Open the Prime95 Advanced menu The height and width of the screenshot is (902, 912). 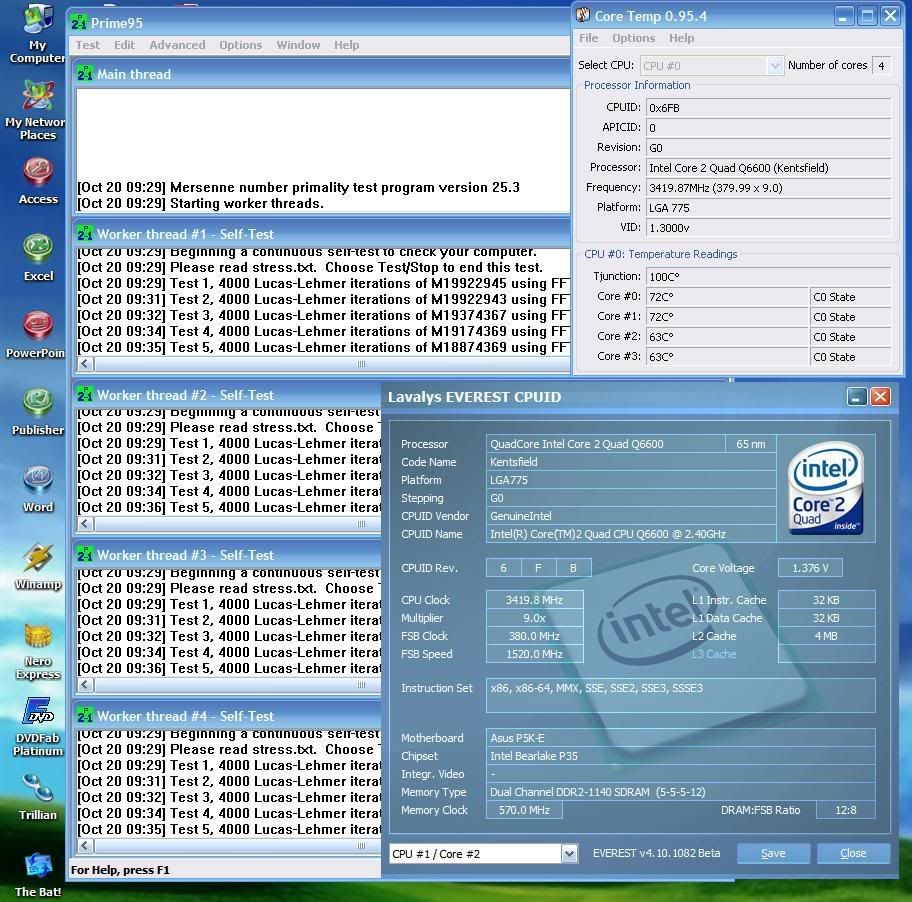(x=177, y=45)
